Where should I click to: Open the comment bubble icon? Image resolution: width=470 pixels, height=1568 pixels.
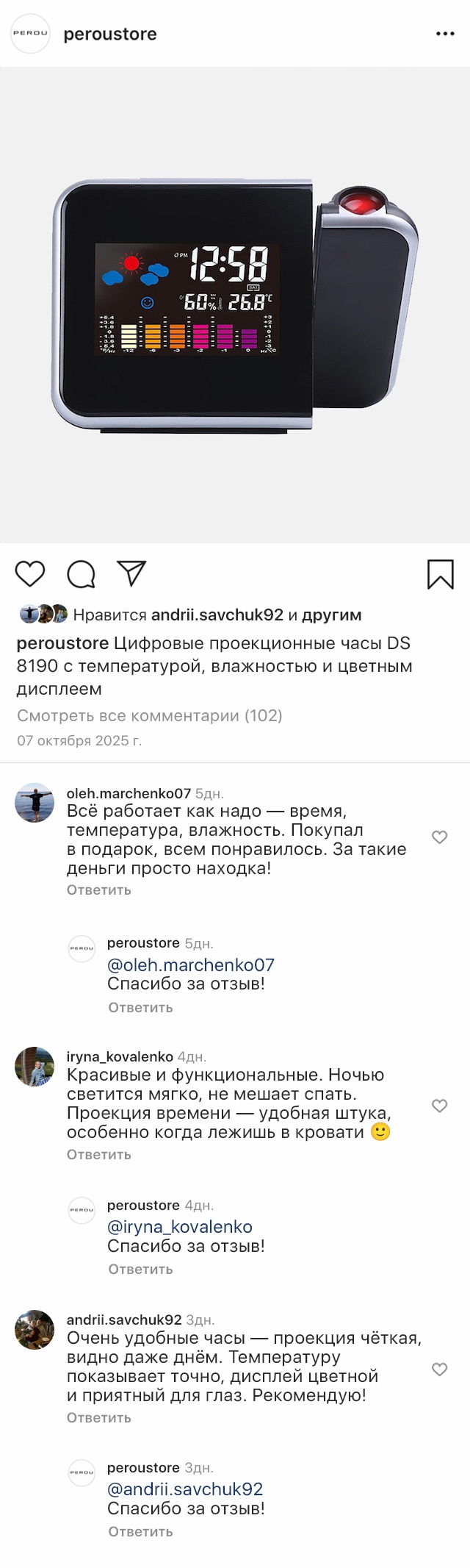point(81,574)
